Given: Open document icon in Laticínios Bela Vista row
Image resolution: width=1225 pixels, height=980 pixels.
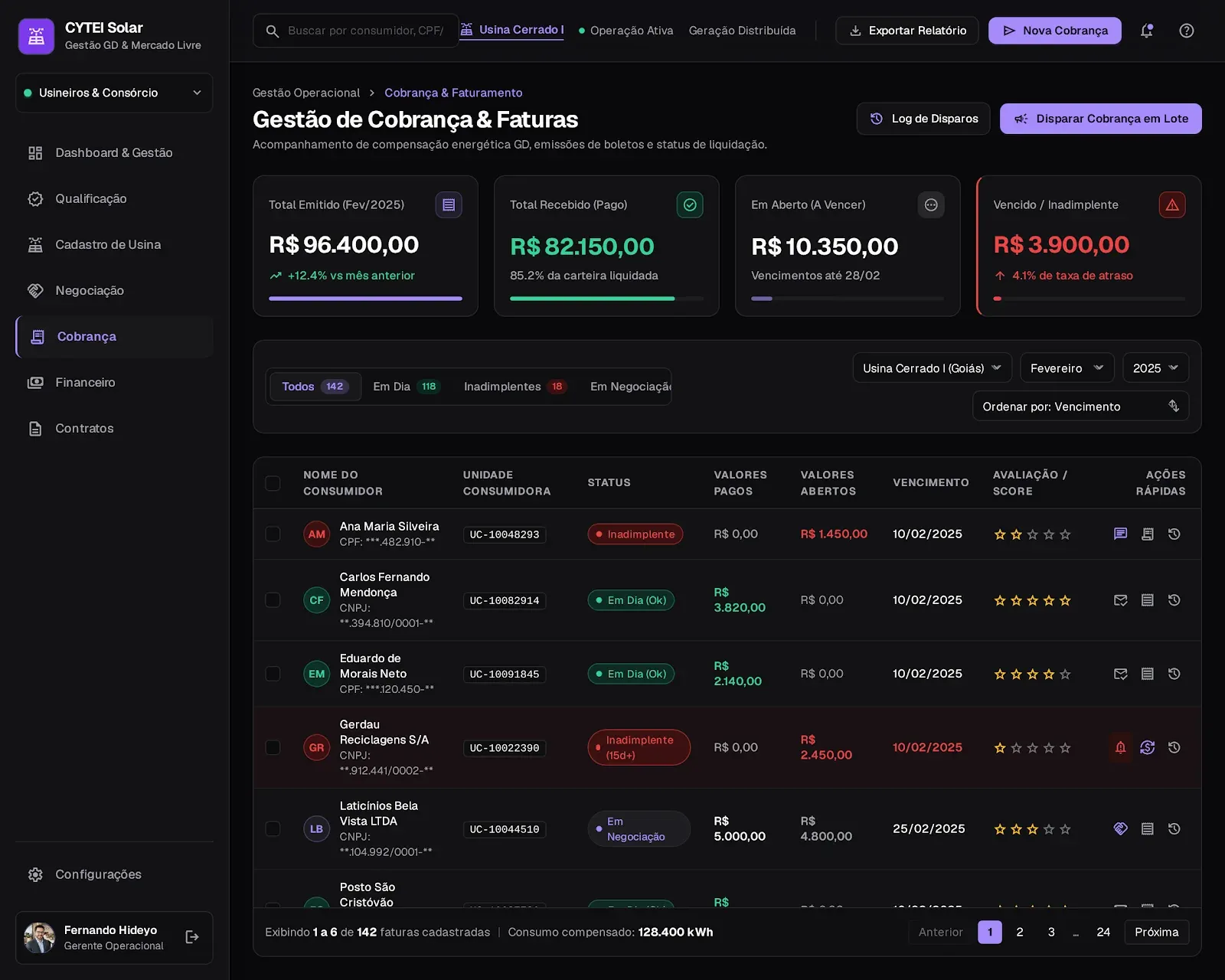Looking at the screenshot, I should point(1147,828).
